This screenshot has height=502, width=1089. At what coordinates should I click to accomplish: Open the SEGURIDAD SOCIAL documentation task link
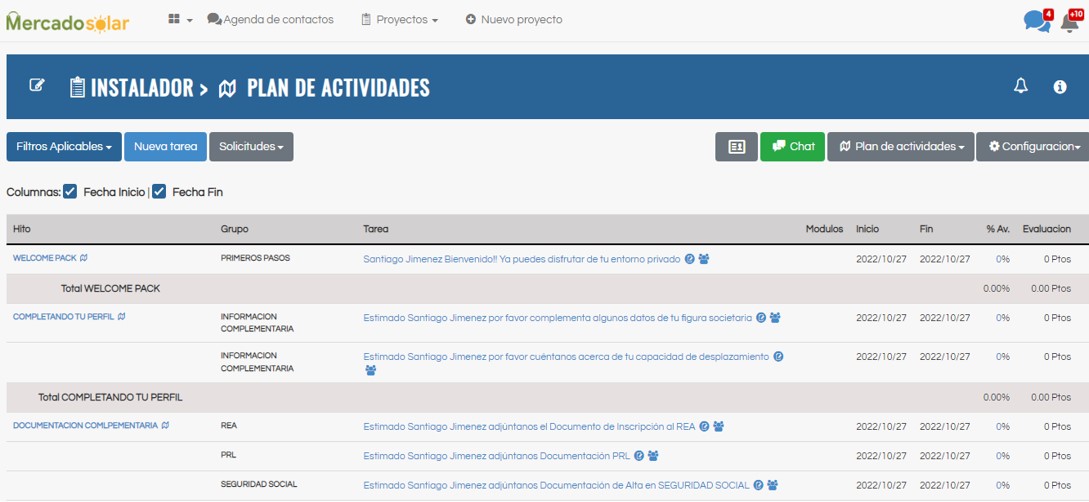click(555, 485)
